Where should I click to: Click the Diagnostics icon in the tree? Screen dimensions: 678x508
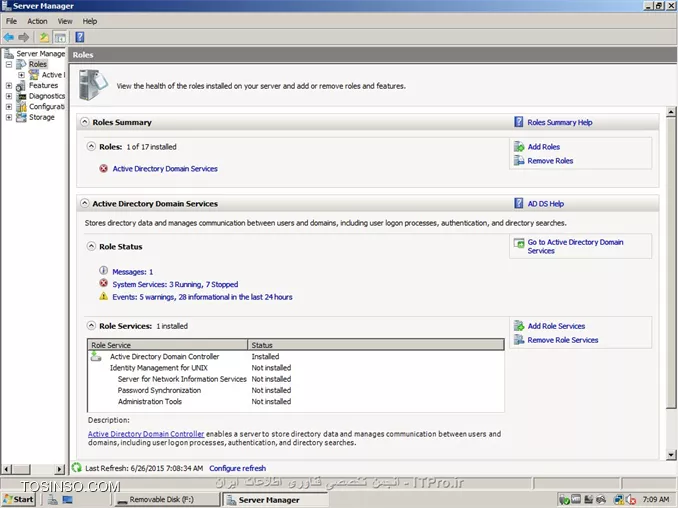pyautogui.click(x=21, y=96)
